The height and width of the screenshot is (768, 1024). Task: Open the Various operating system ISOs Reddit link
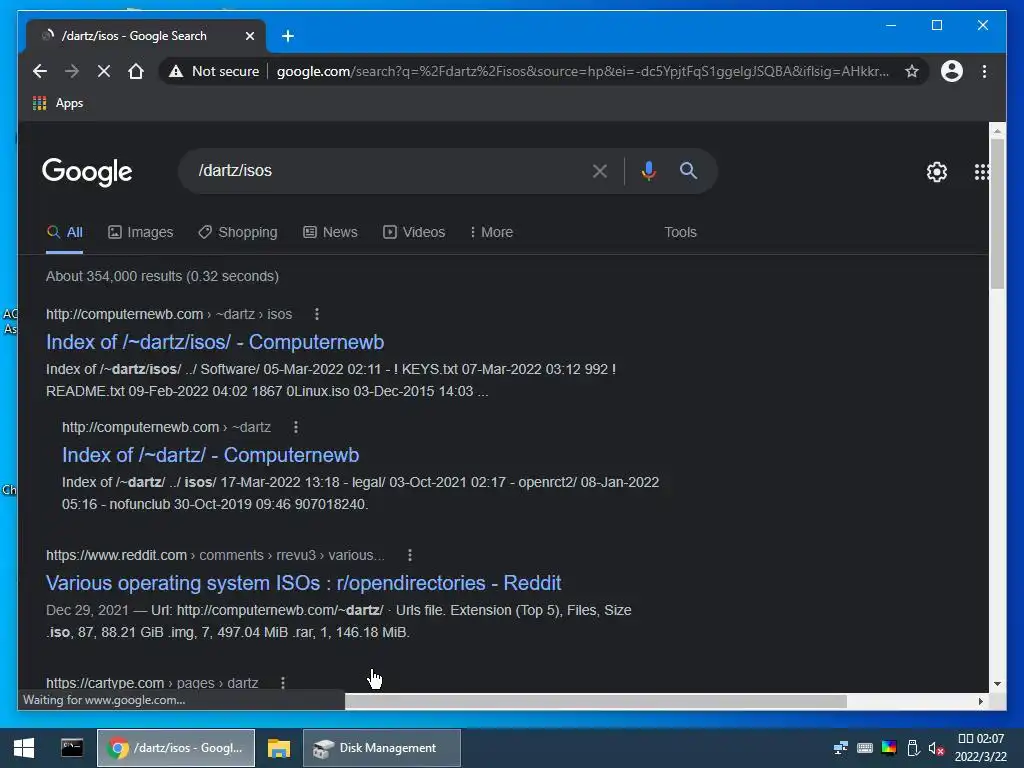[x=304, y=583]
